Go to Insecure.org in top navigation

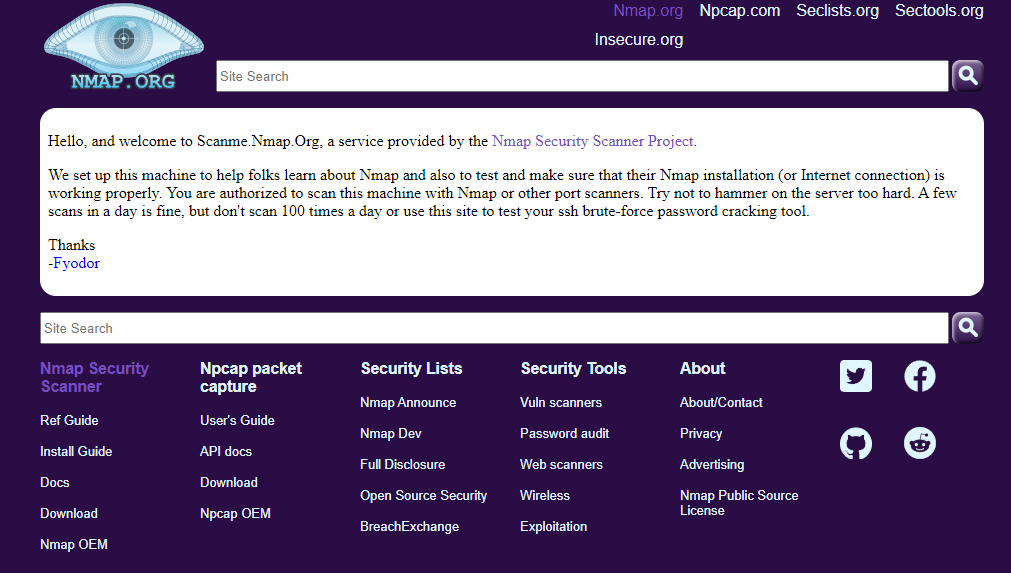click(638, 40)
